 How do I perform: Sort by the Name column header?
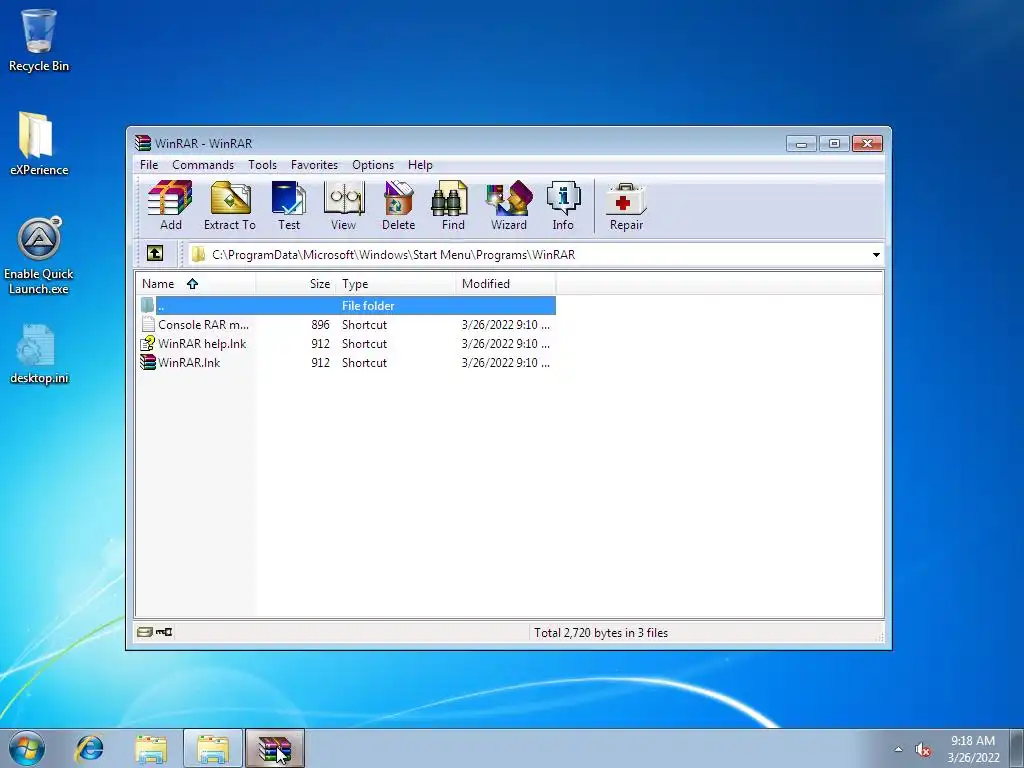coord(195,283)
